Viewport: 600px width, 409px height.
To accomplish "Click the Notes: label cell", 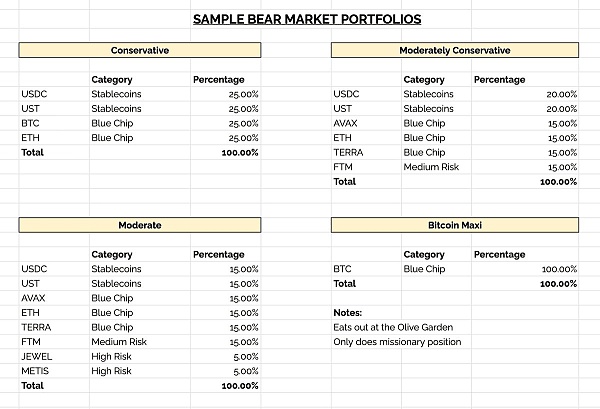I will click(x=348, y=313).
